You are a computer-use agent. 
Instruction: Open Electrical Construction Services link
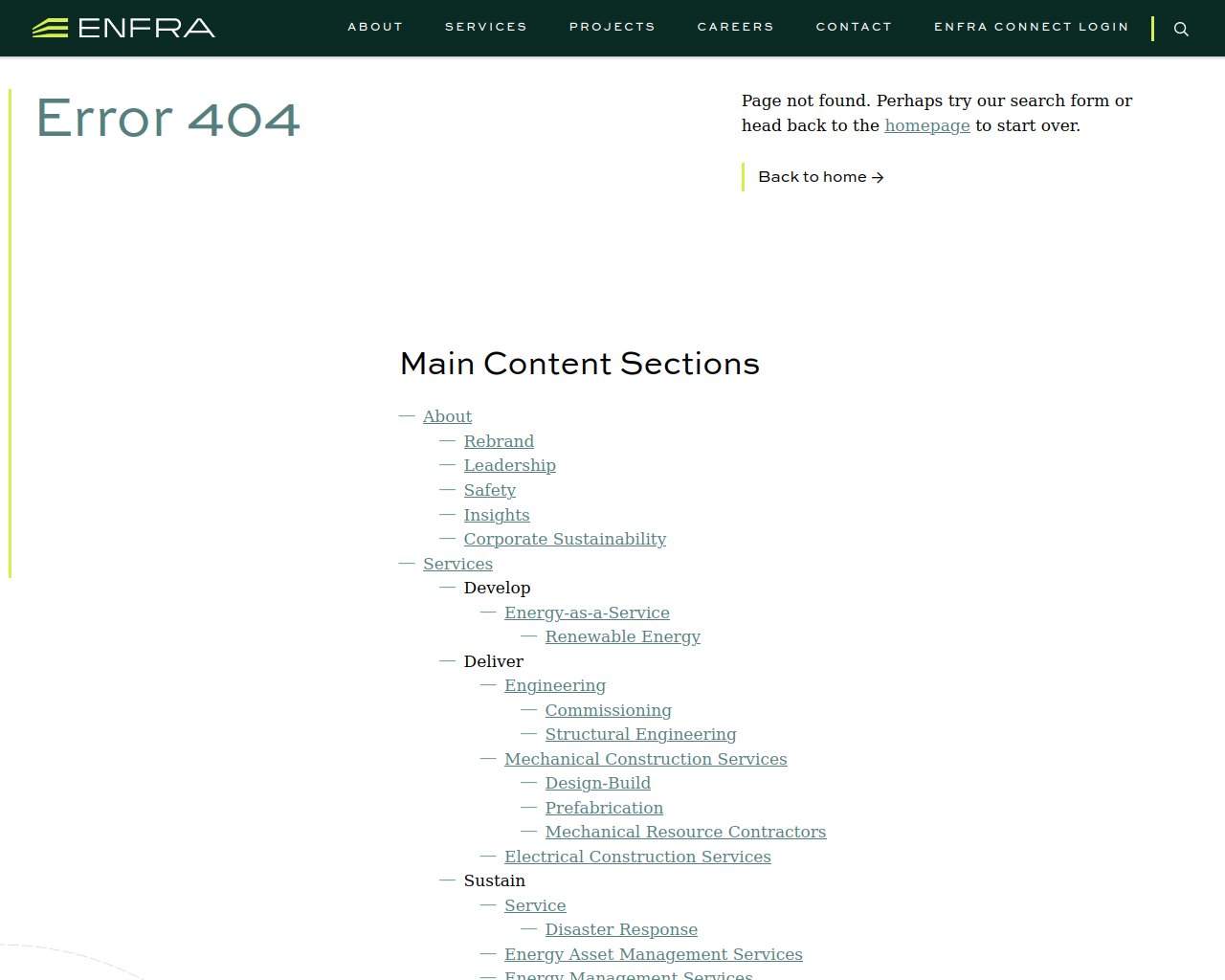(x=637, y=857)
